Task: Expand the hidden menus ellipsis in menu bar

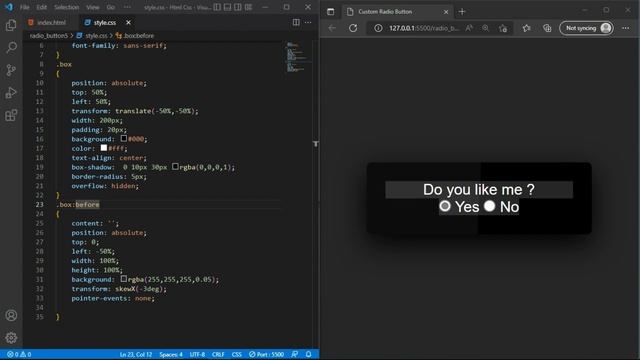Action: 127,7
